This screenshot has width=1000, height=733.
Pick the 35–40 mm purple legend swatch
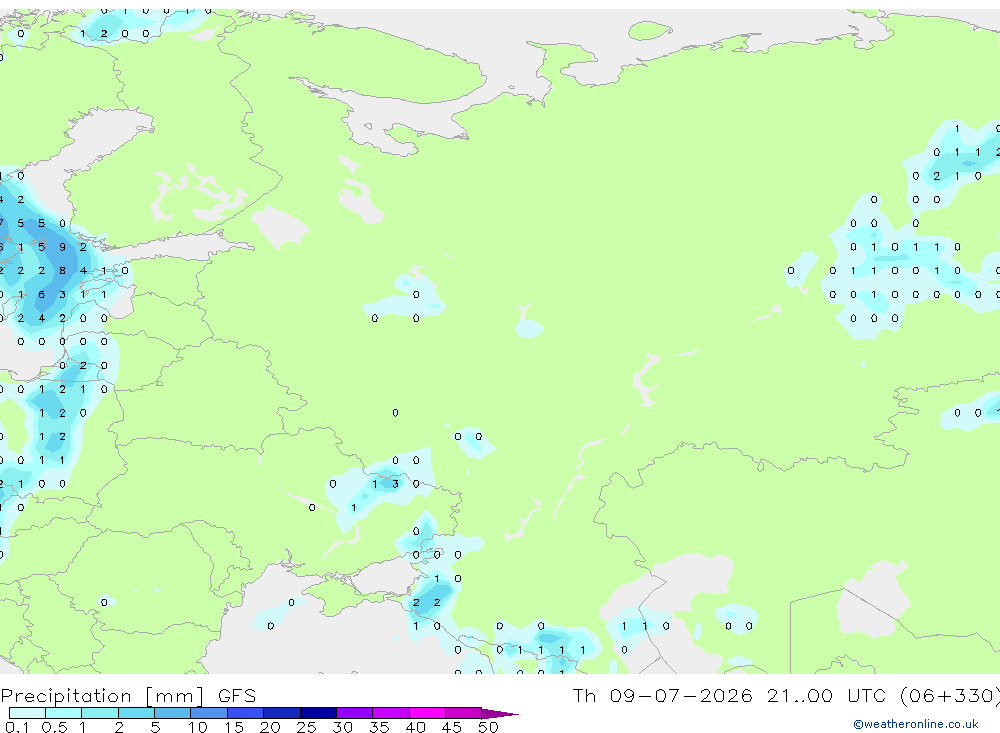click(x=391, y=713)
